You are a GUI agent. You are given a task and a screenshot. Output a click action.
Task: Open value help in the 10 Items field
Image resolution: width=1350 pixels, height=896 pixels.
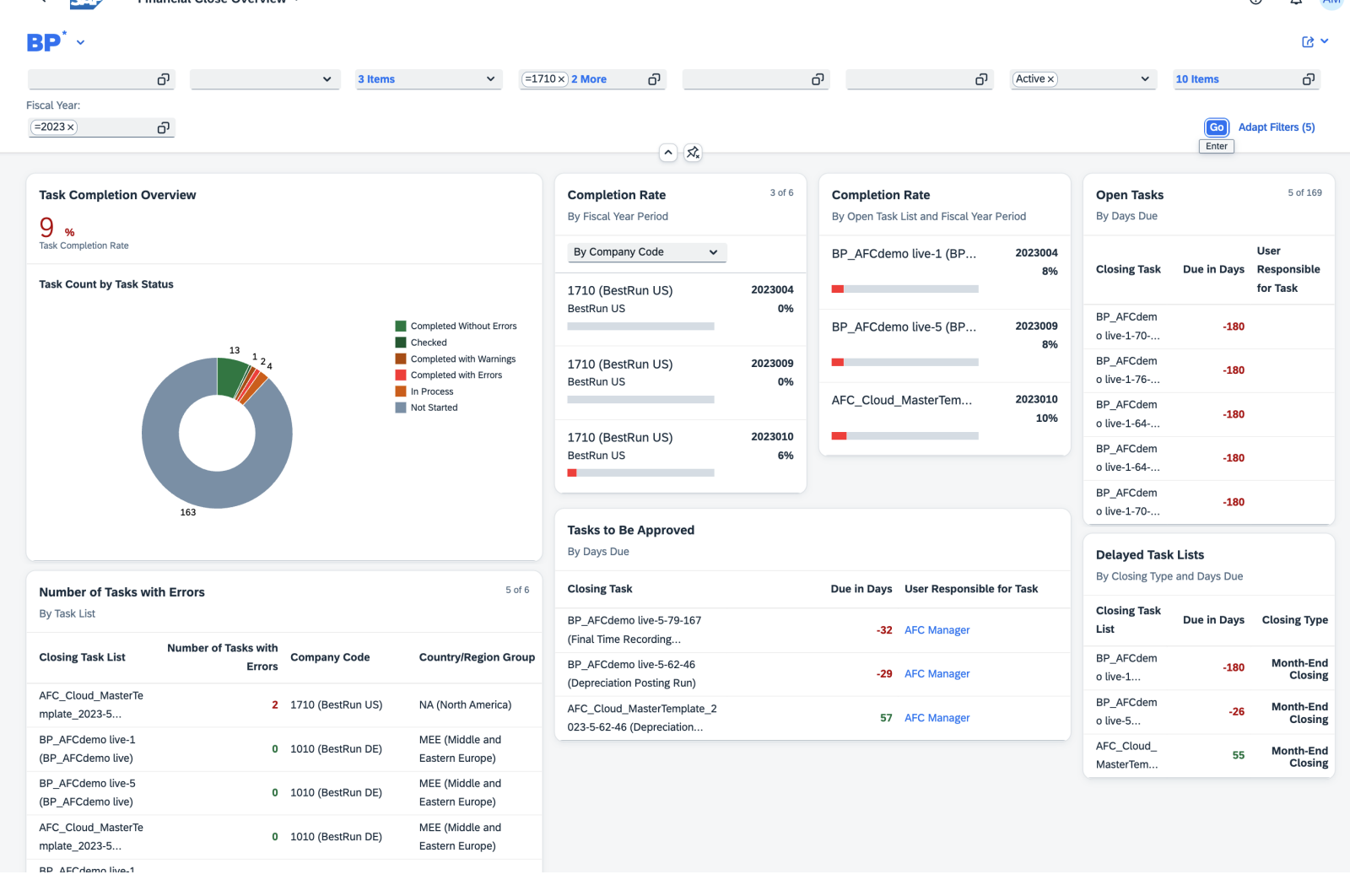coord(1308,79)
